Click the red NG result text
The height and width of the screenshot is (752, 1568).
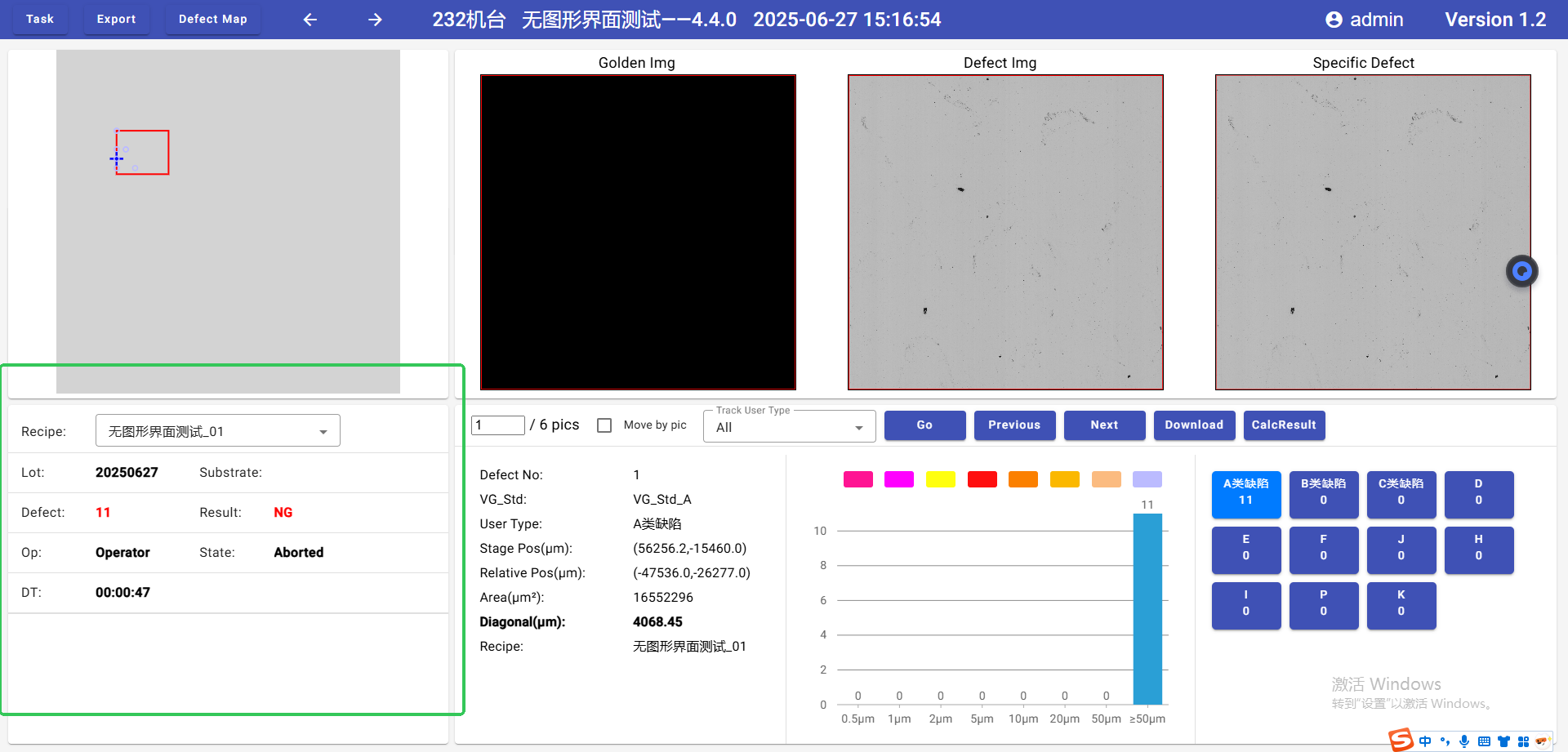pos(283,513)
